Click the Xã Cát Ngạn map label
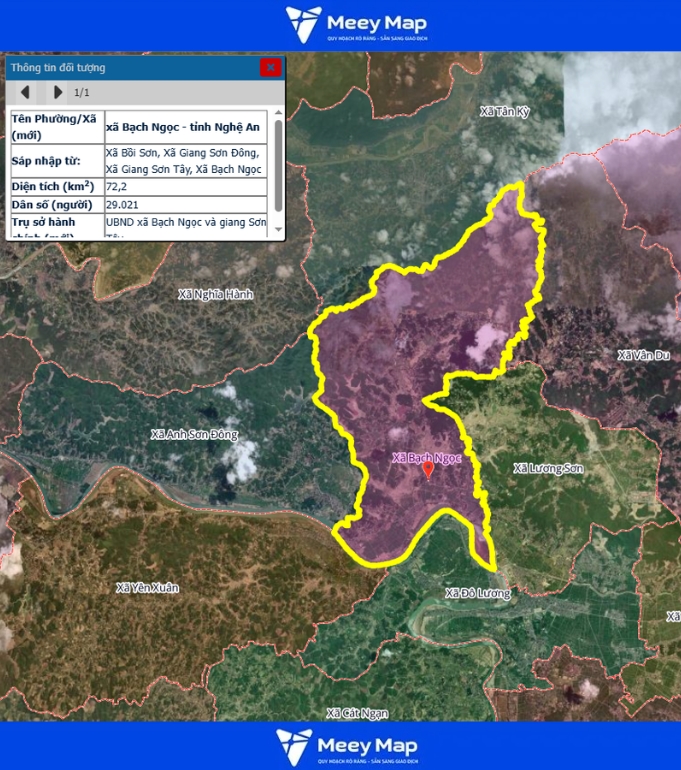The width and height of the screenshot is (681, 770). point(357,713)
